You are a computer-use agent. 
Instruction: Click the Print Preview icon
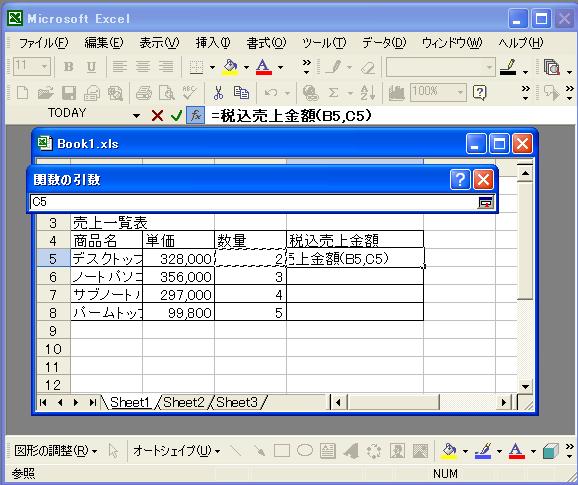[166, 93]
